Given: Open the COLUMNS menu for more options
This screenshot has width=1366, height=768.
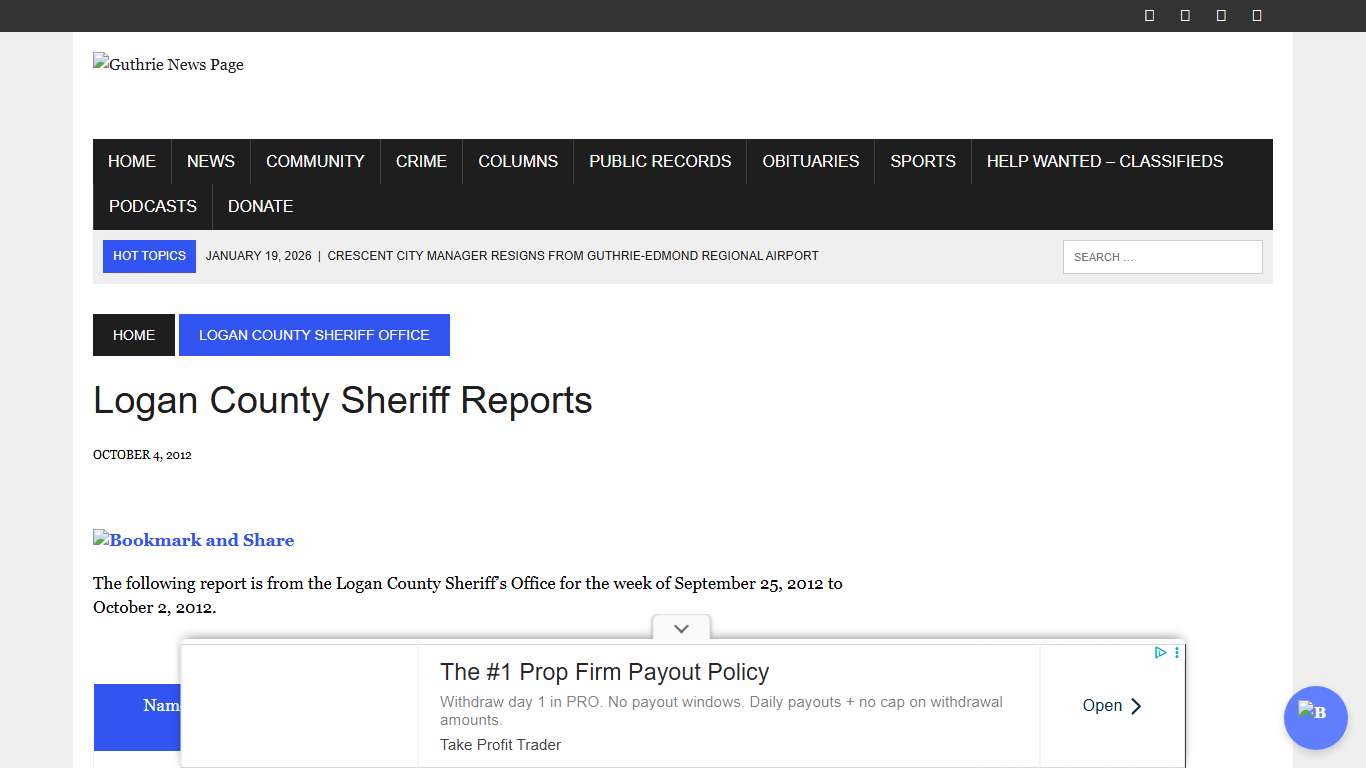Looking at the screenshot, I should click(517, 161).
